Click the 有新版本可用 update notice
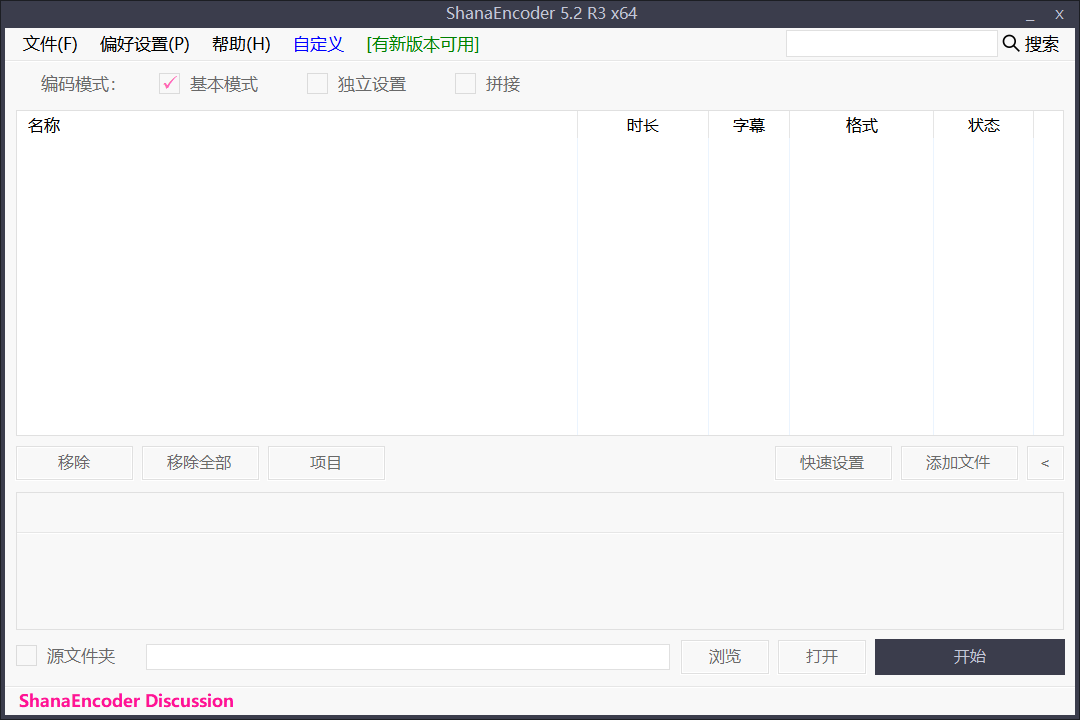This screenshot has width=1080, height=720. pyautogui.click(x=423, y=44)
